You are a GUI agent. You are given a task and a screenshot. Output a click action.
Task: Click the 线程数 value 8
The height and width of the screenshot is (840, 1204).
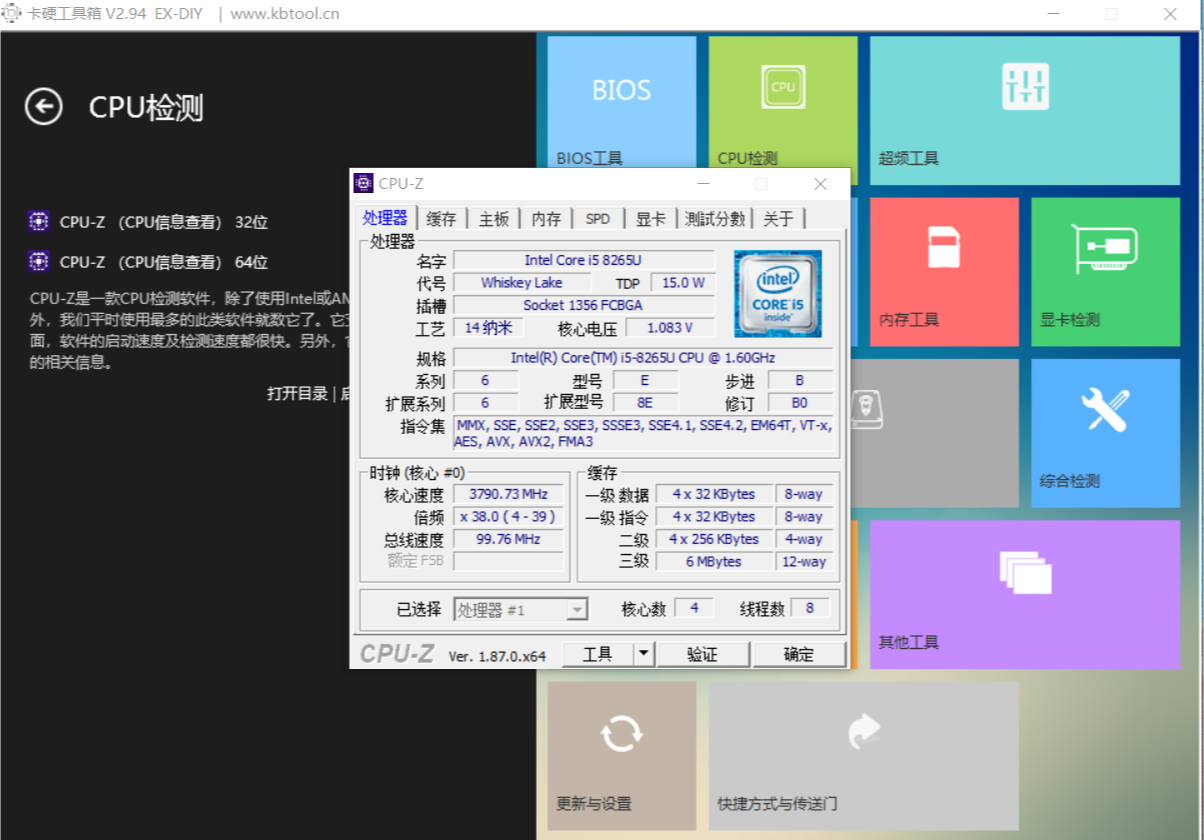810,608
